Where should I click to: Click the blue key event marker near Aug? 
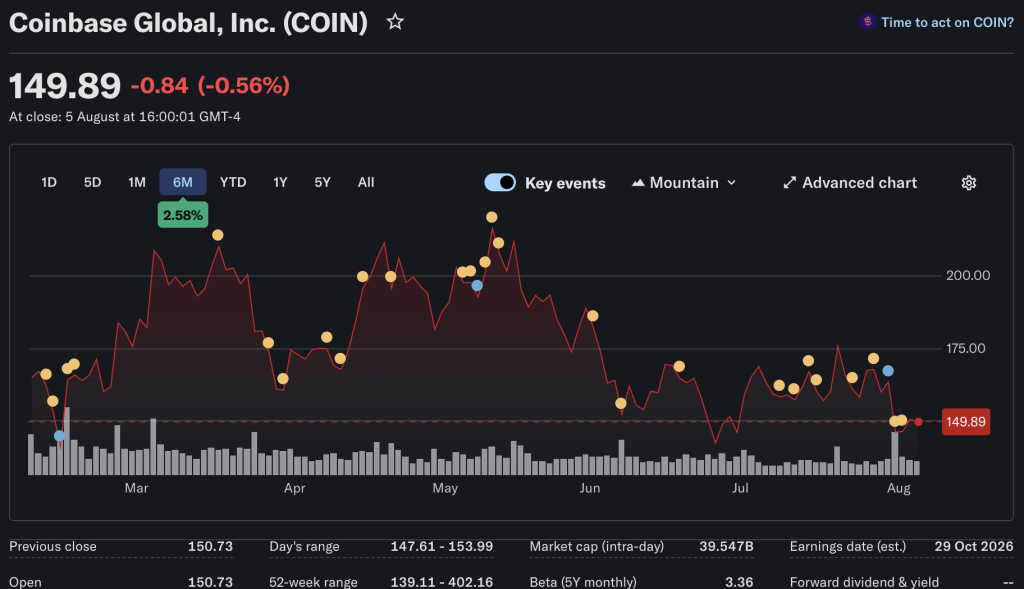tap(888, 371)
